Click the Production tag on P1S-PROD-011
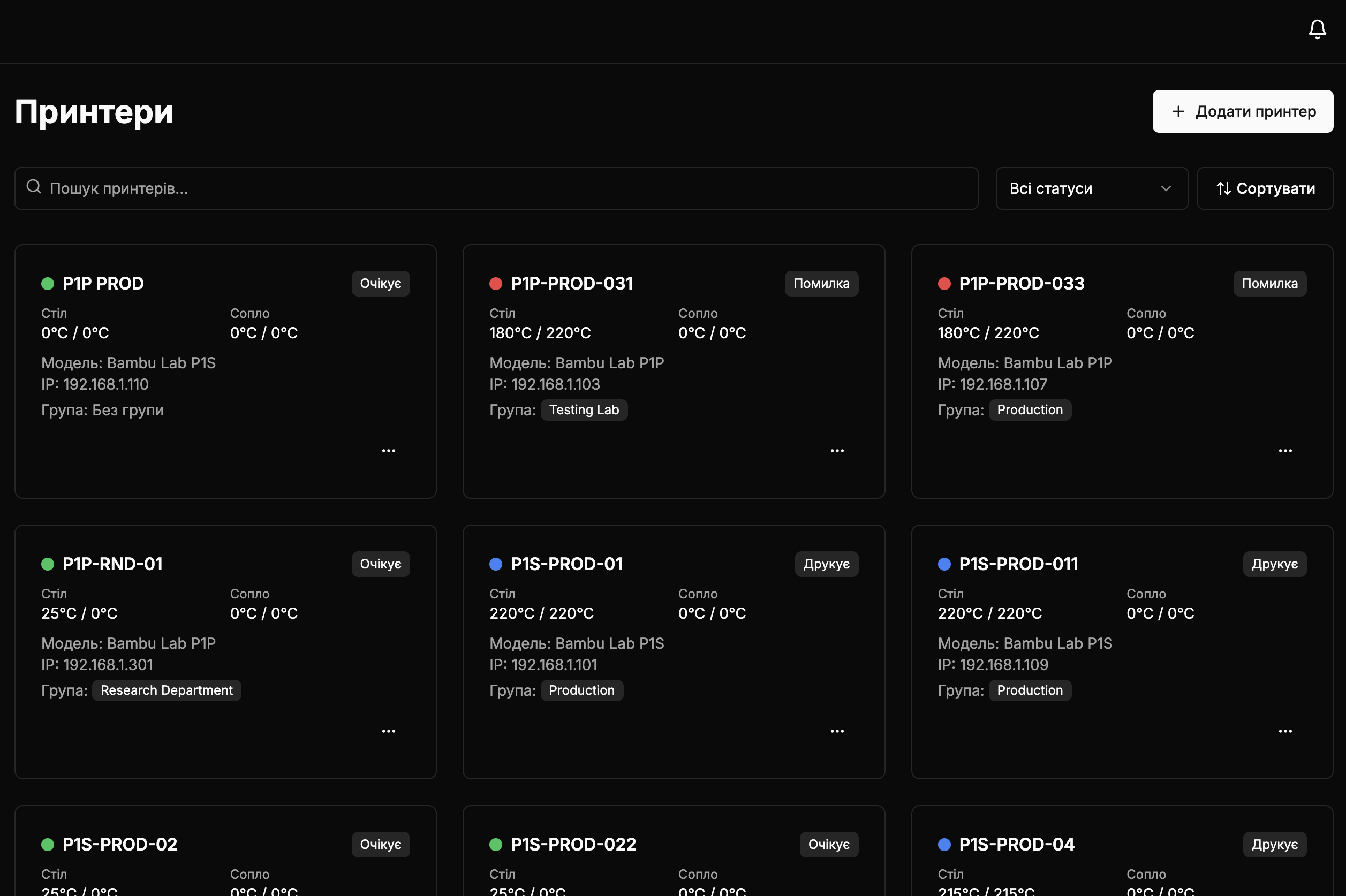This screenshot has height=896, width=1346. [x=1030, y=690]
